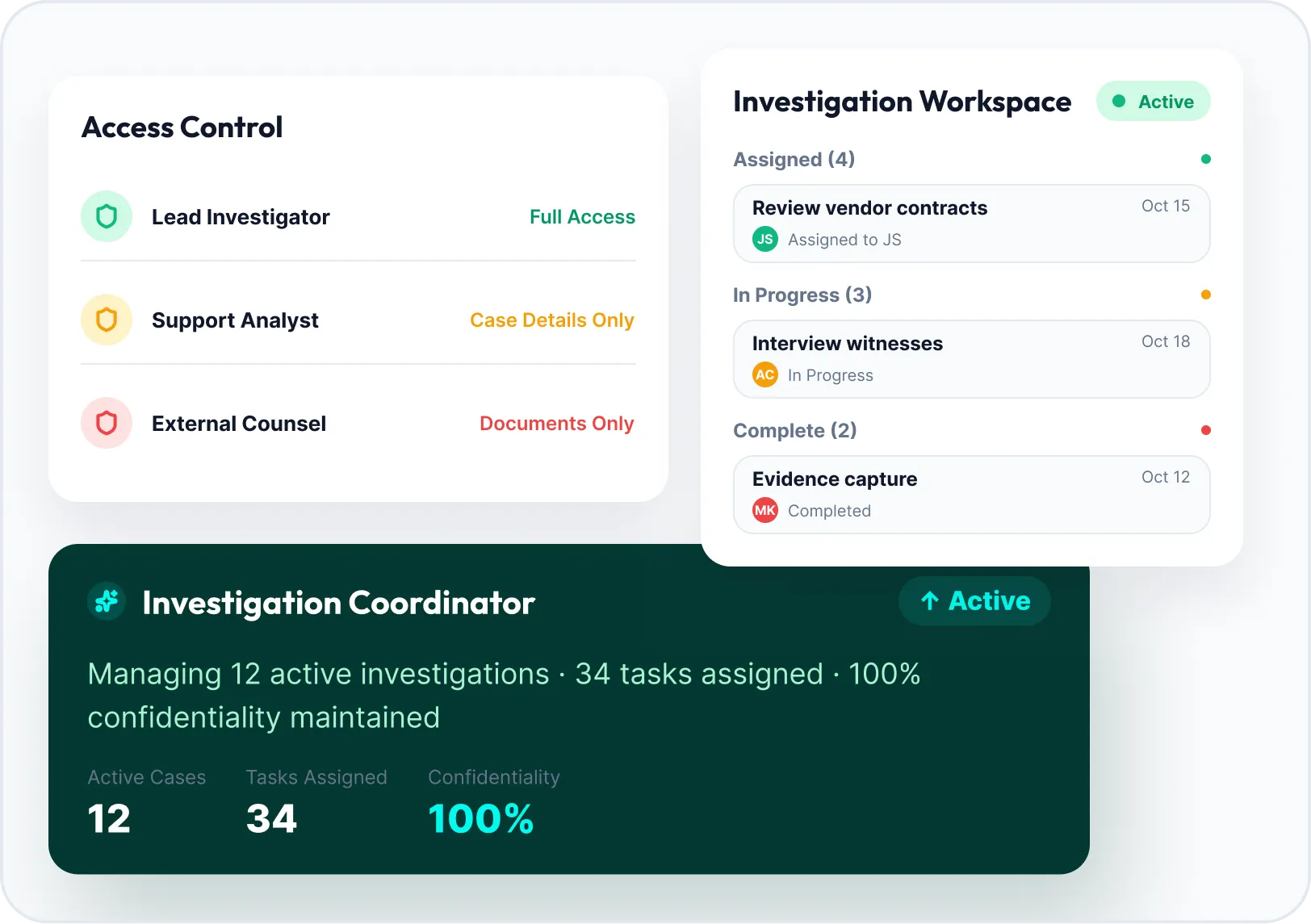1311x924 pixels.
Task: Click the Tasks Assigned value 34
Action: (271, 819)
